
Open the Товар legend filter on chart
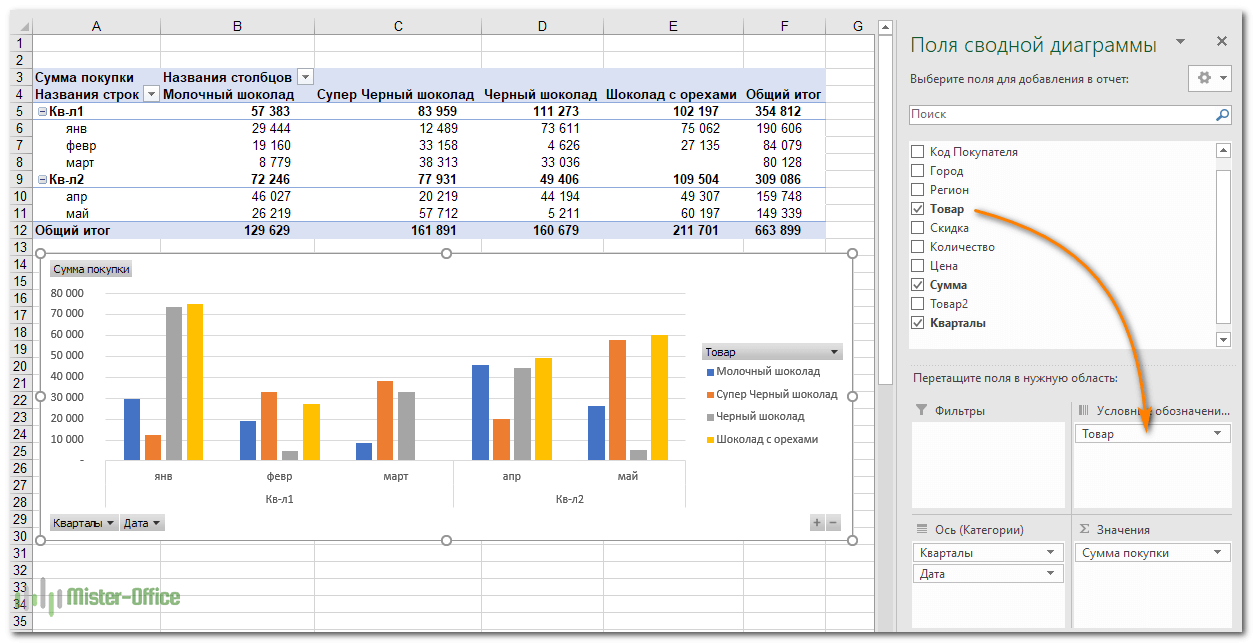point(834,352)
